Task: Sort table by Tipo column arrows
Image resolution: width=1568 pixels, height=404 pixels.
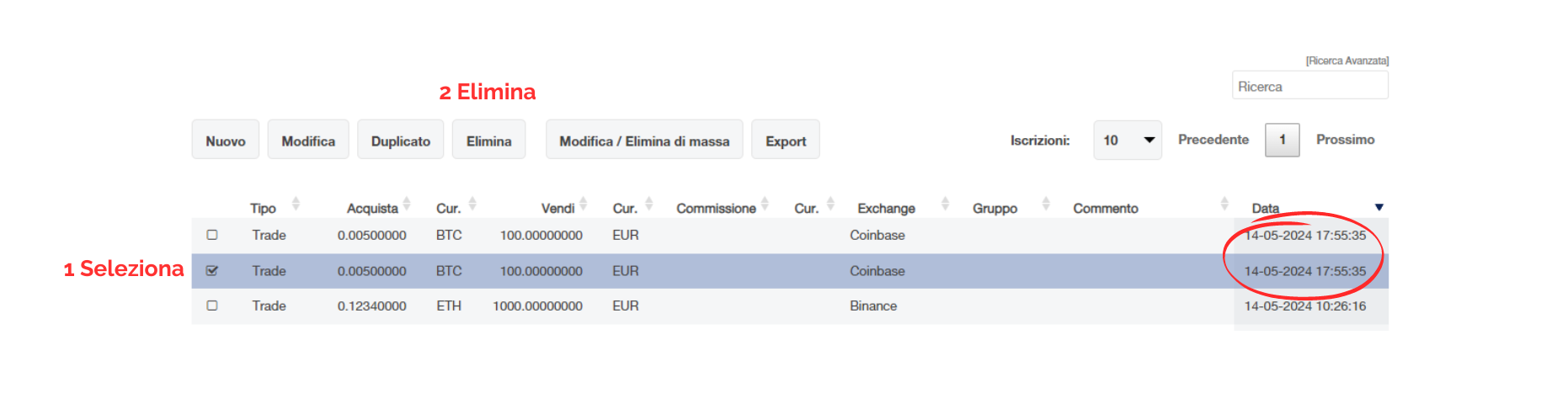Action: 296,204
